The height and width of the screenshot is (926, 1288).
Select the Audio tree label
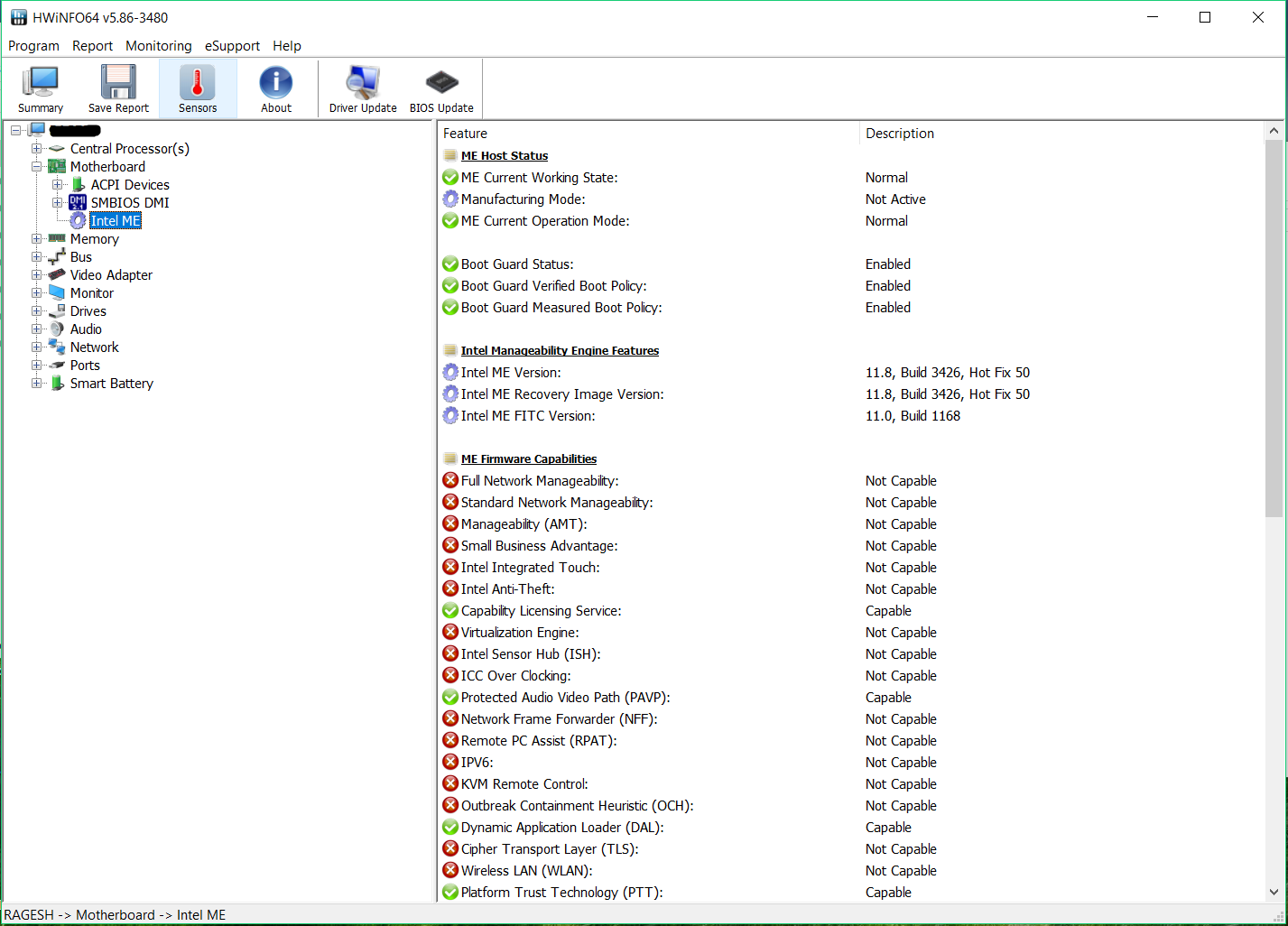coord(86,329)
